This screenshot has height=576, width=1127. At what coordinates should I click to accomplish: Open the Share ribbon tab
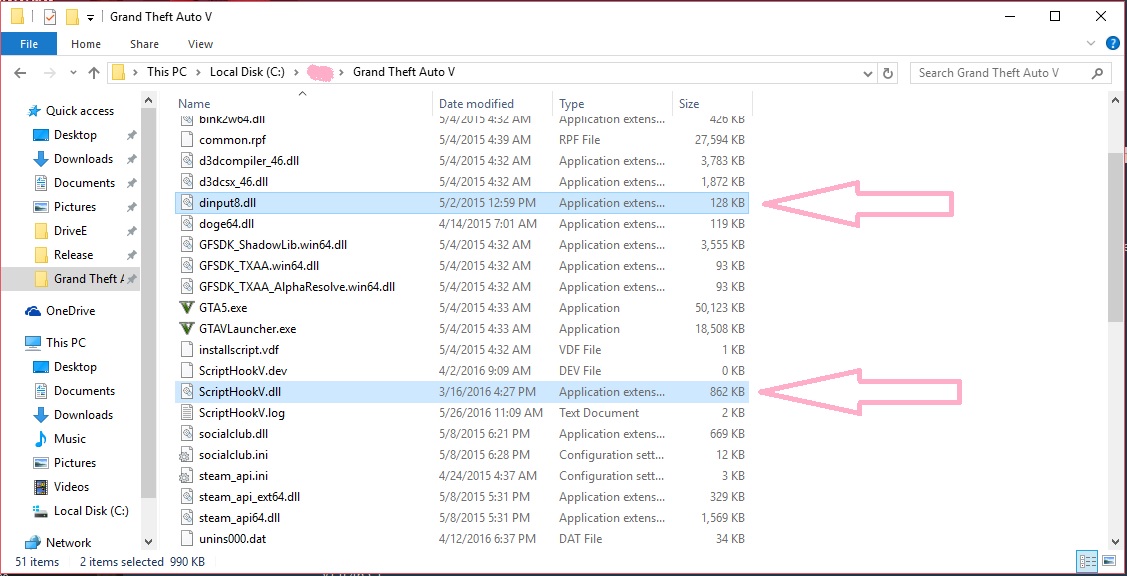(144, 44)
